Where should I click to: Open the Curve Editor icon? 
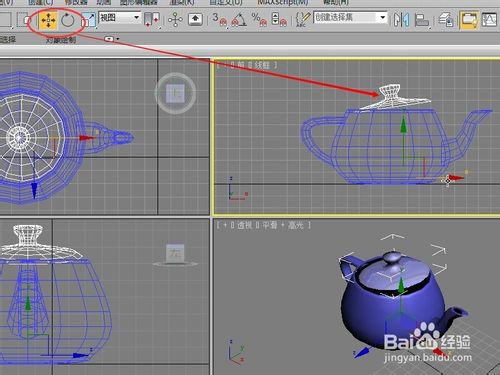tap(489, 20)
